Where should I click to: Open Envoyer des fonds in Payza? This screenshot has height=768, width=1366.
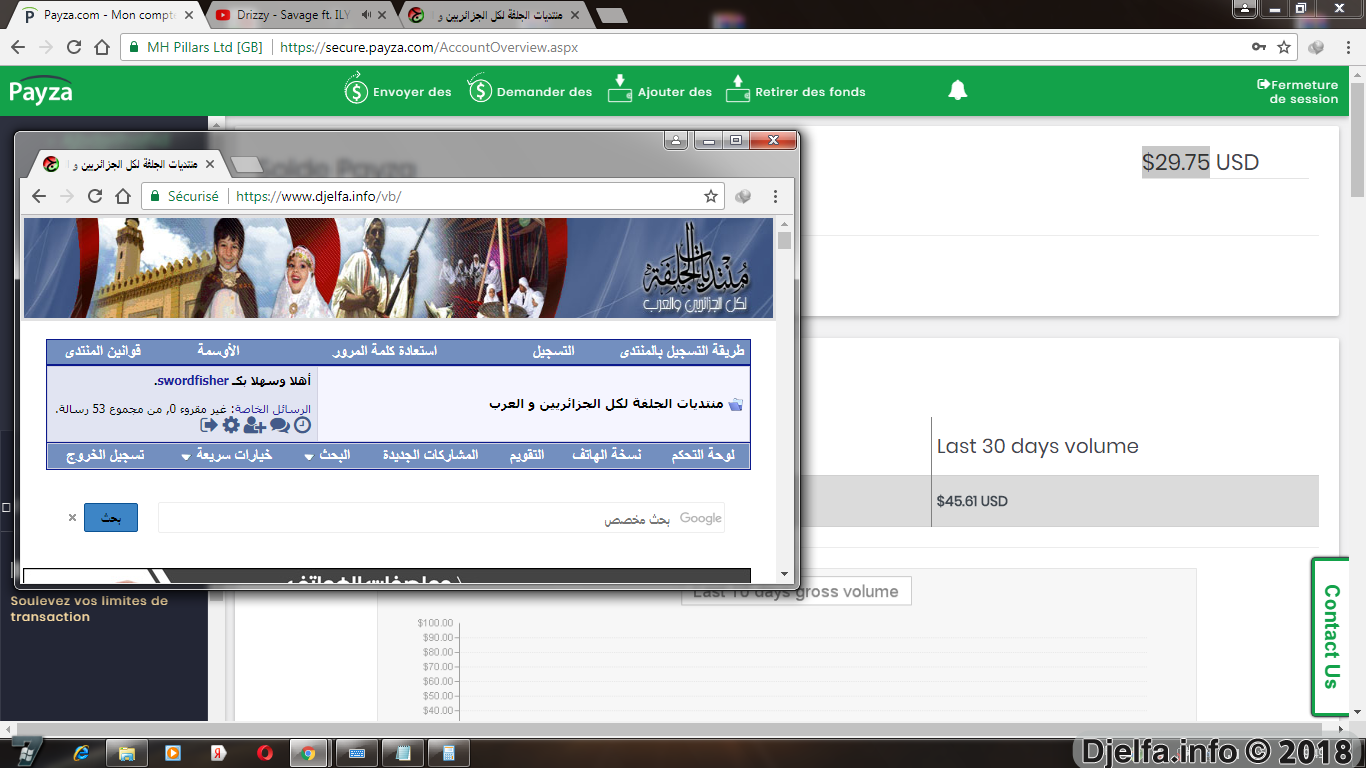click(x=398, y=91)
